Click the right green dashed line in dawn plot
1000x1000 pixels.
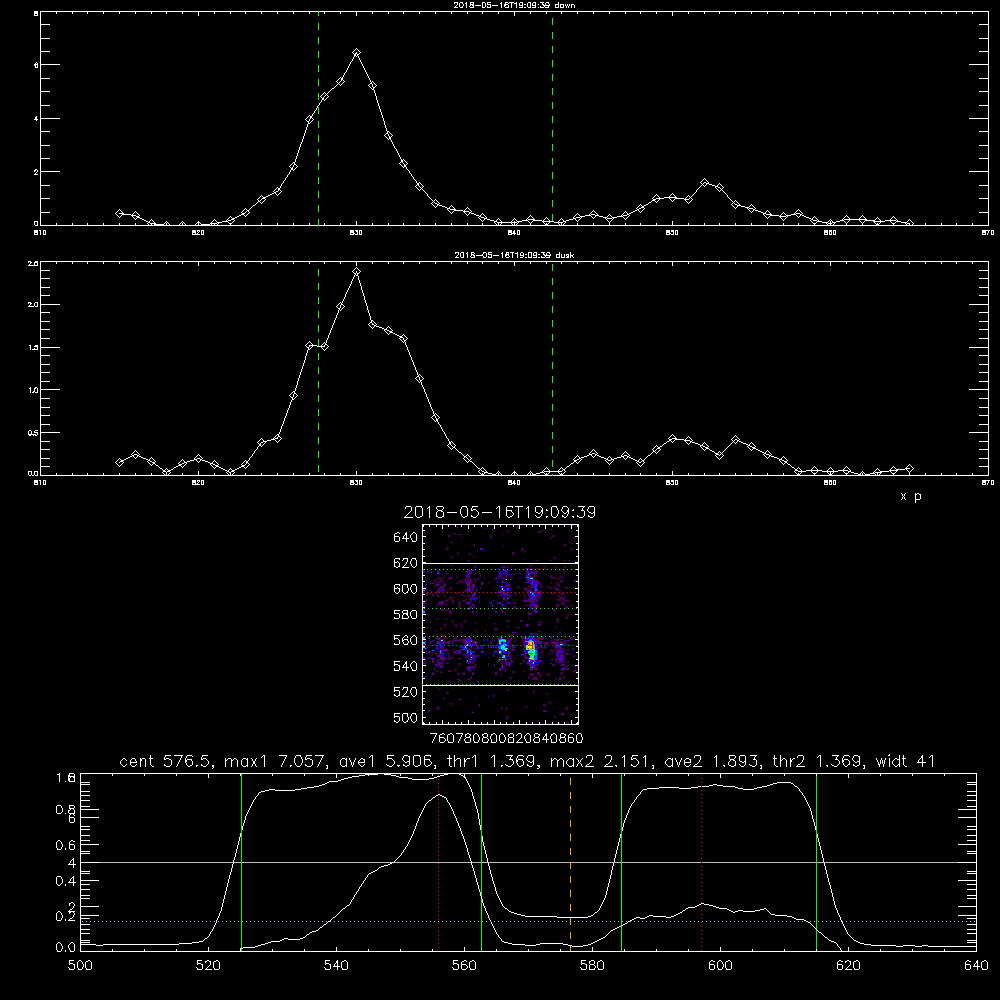pyautogui.click(x=552, y=118)
